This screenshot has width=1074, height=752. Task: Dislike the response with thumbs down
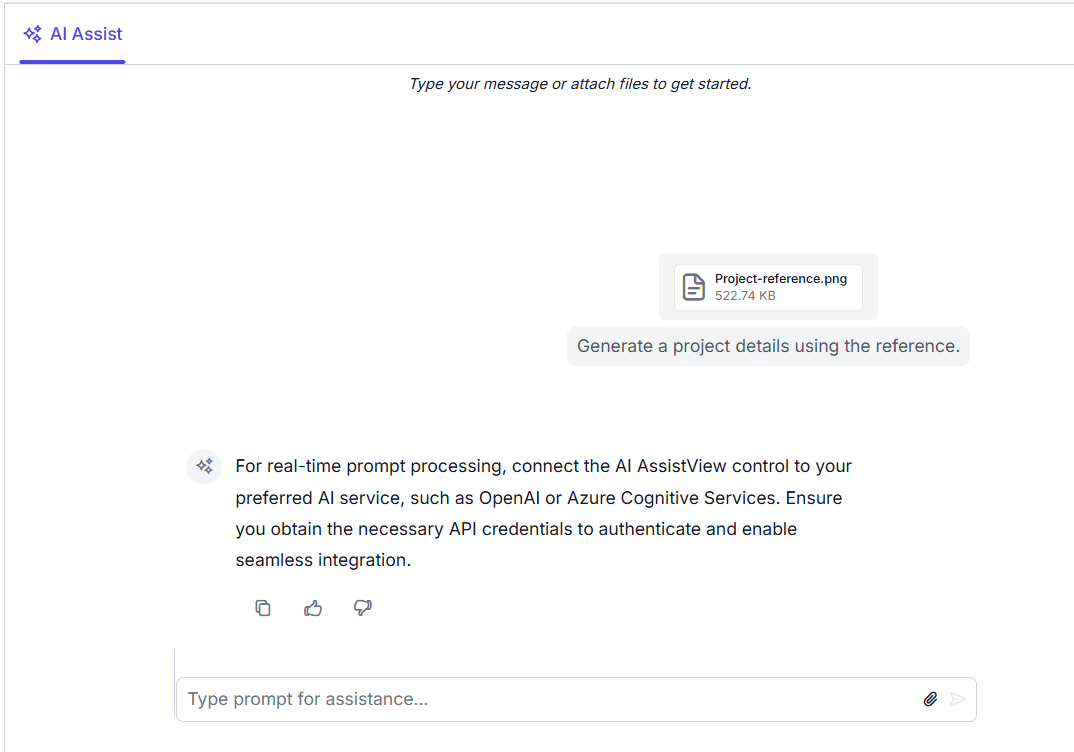(363, 608)
